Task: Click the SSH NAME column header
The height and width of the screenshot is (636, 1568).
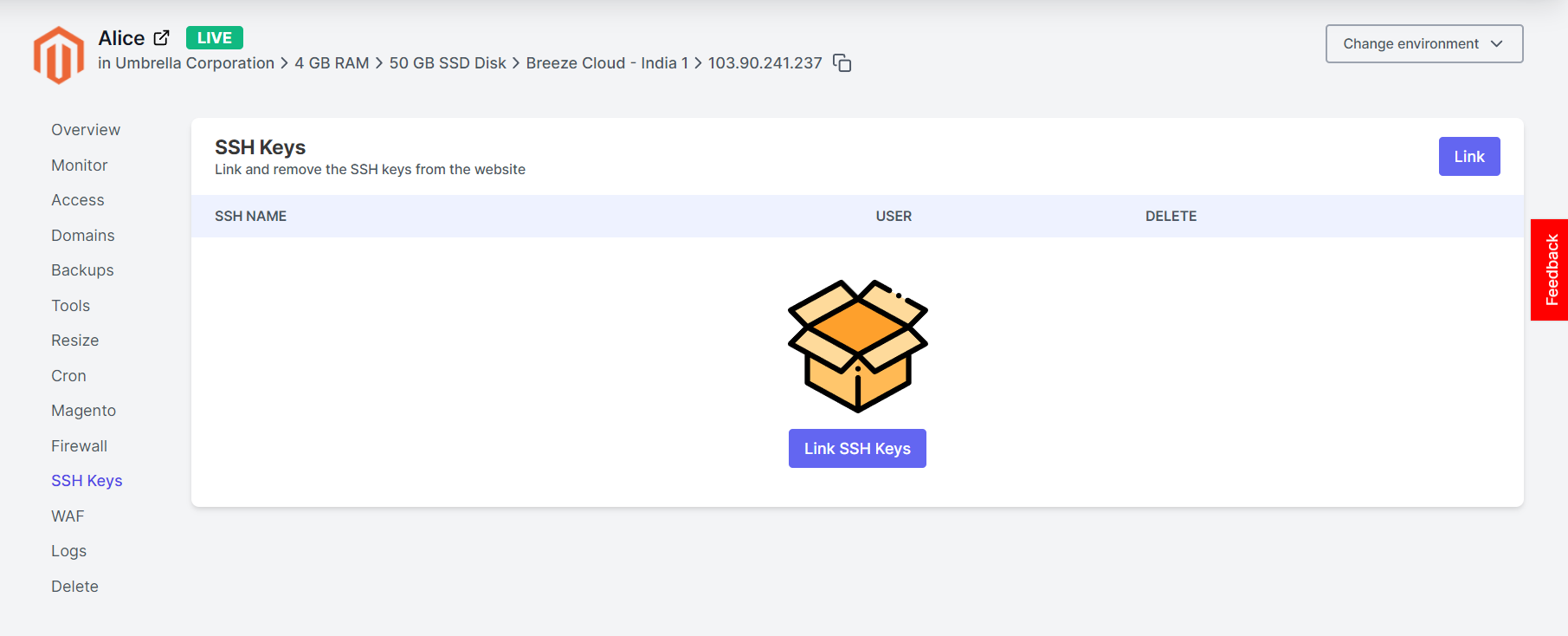Action: 251,217
